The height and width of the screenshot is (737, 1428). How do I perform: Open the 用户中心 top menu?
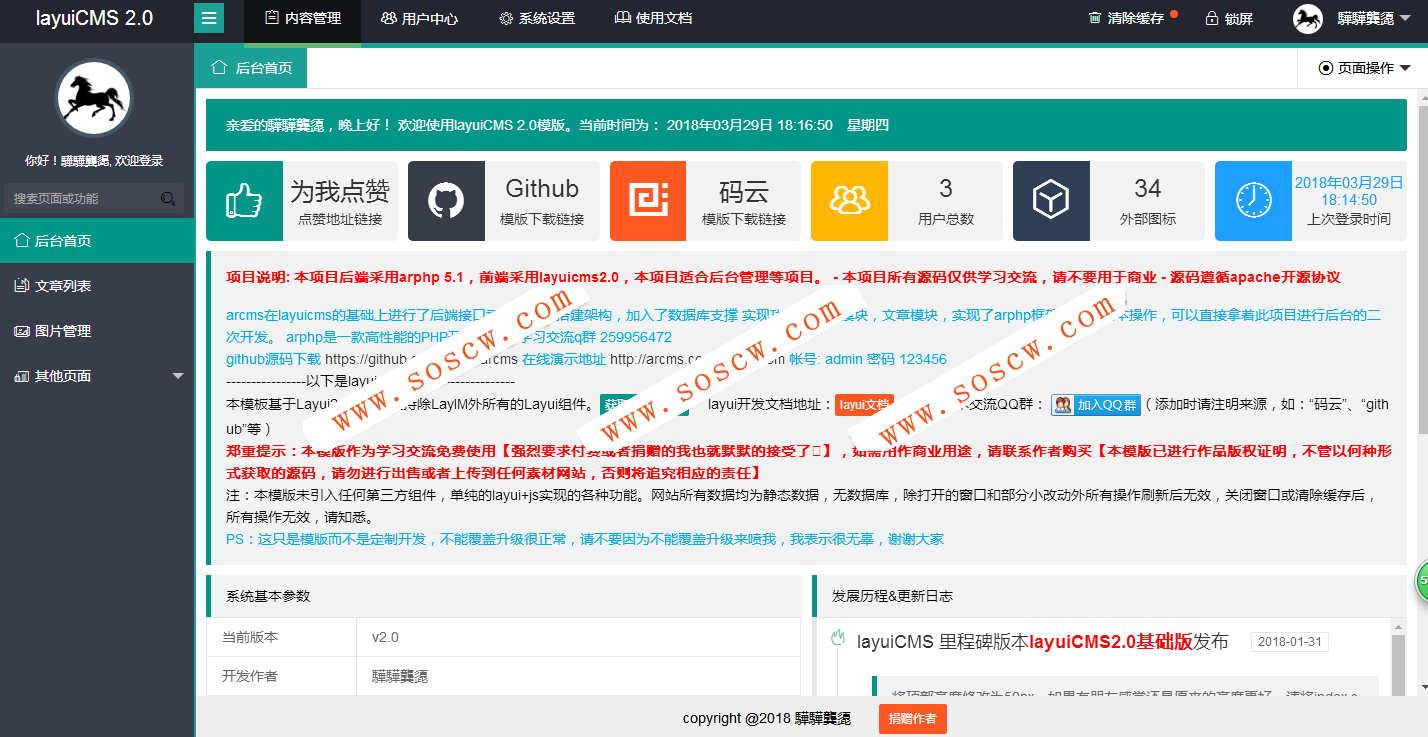tap(419, 18)
